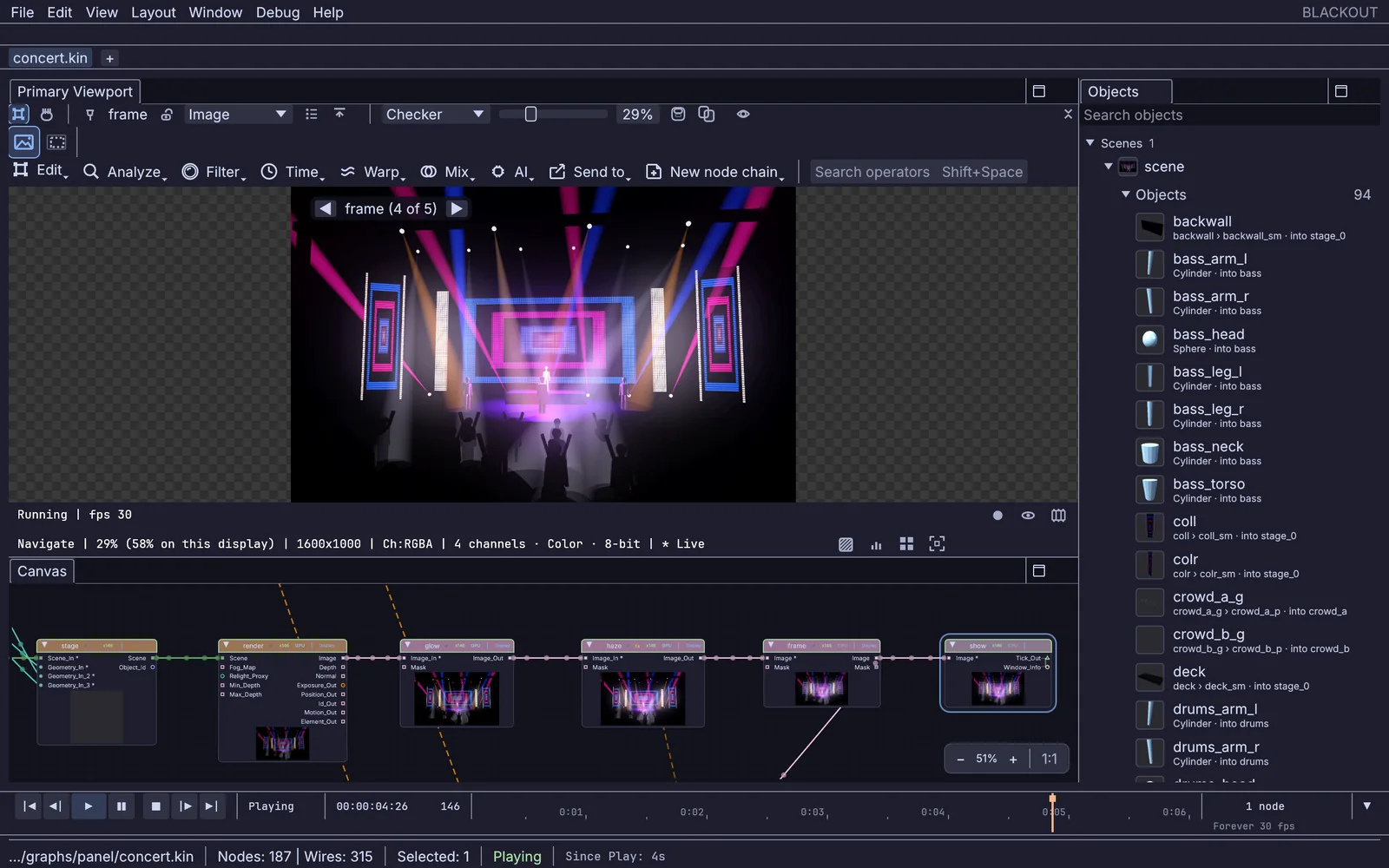Click the Send to button
Viewport: 1389px width, 868px height.
[x=589, y=172]
